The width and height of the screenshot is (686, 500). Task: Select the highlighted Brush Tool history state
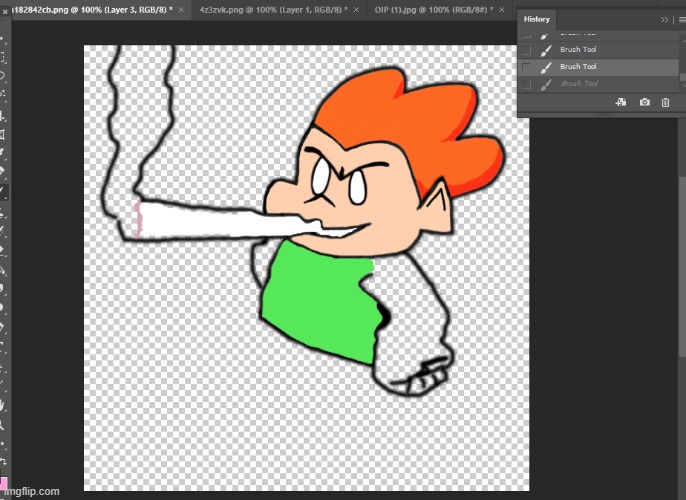598,67
